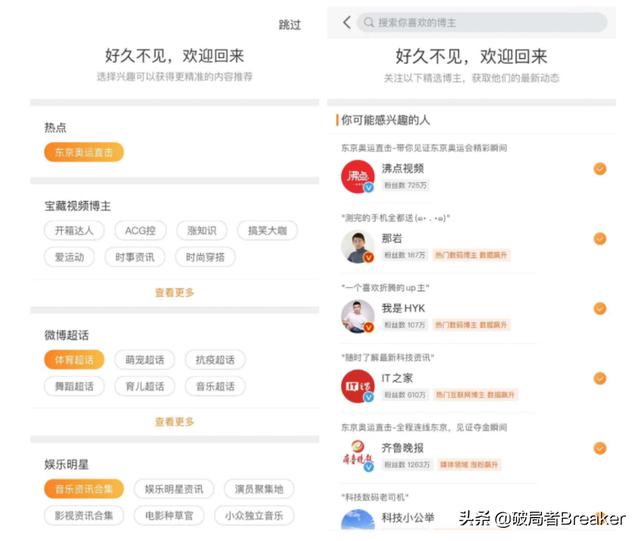Open the 那岩 account name
The image size is (640, 541).
(392, 238)
